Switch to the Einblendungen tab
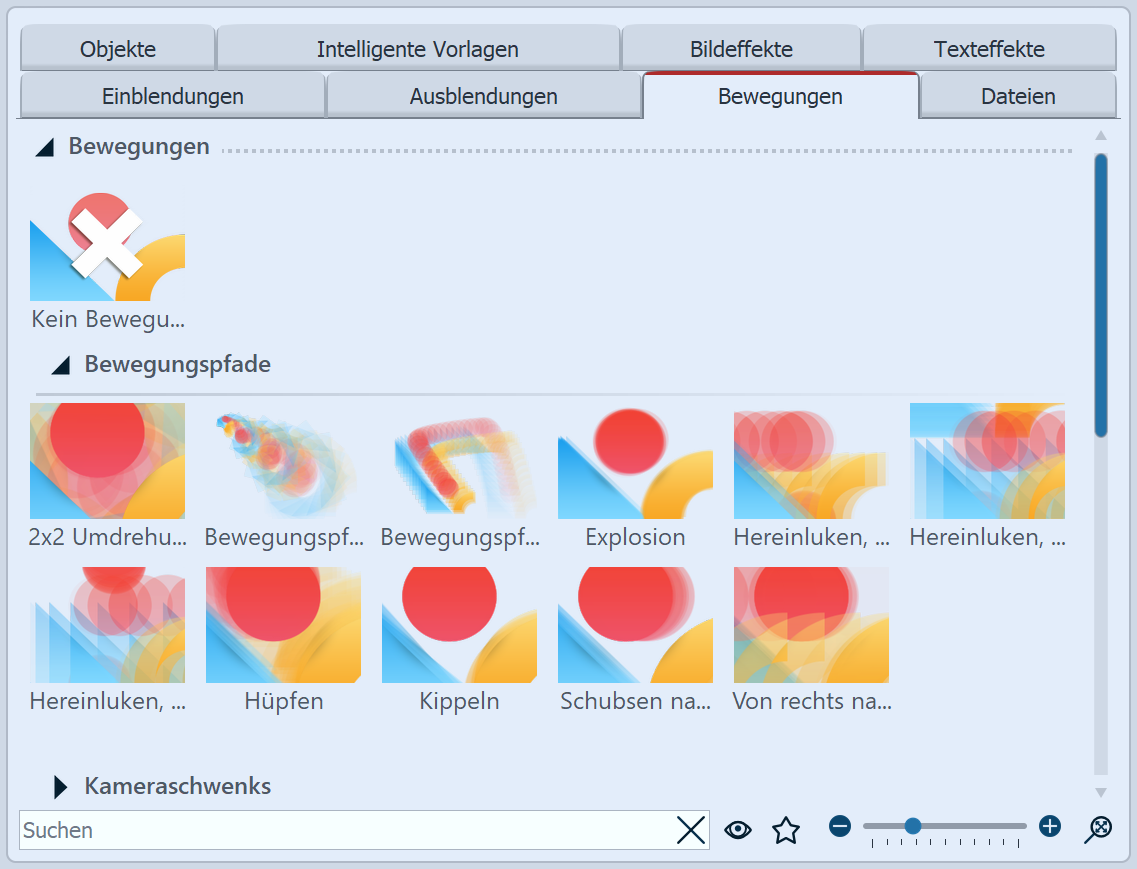 (x=172, y=96)
